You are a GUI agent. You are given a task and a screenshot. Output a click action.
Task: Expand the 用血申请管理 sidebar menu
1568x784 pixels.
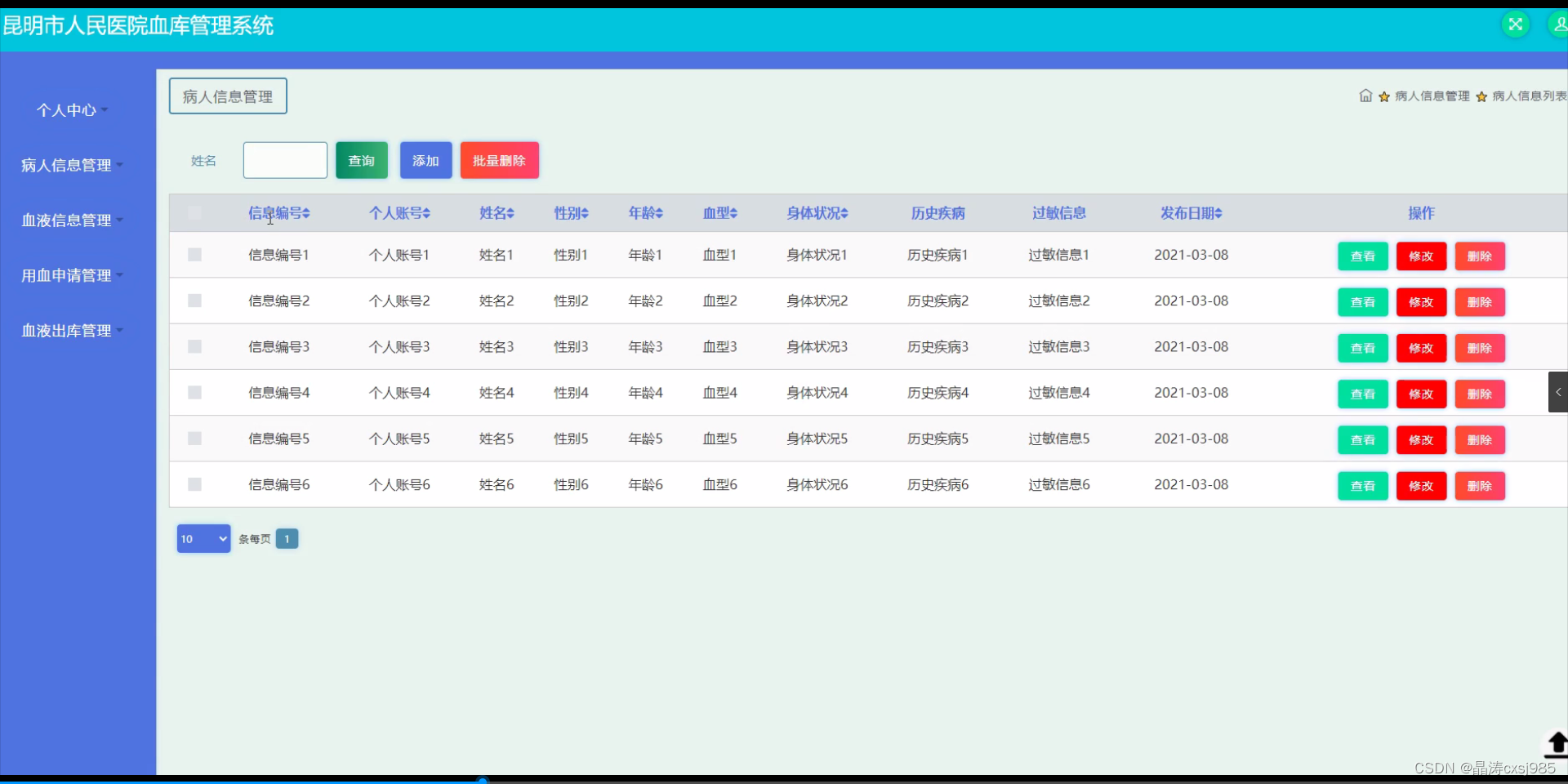coord(72,275)
